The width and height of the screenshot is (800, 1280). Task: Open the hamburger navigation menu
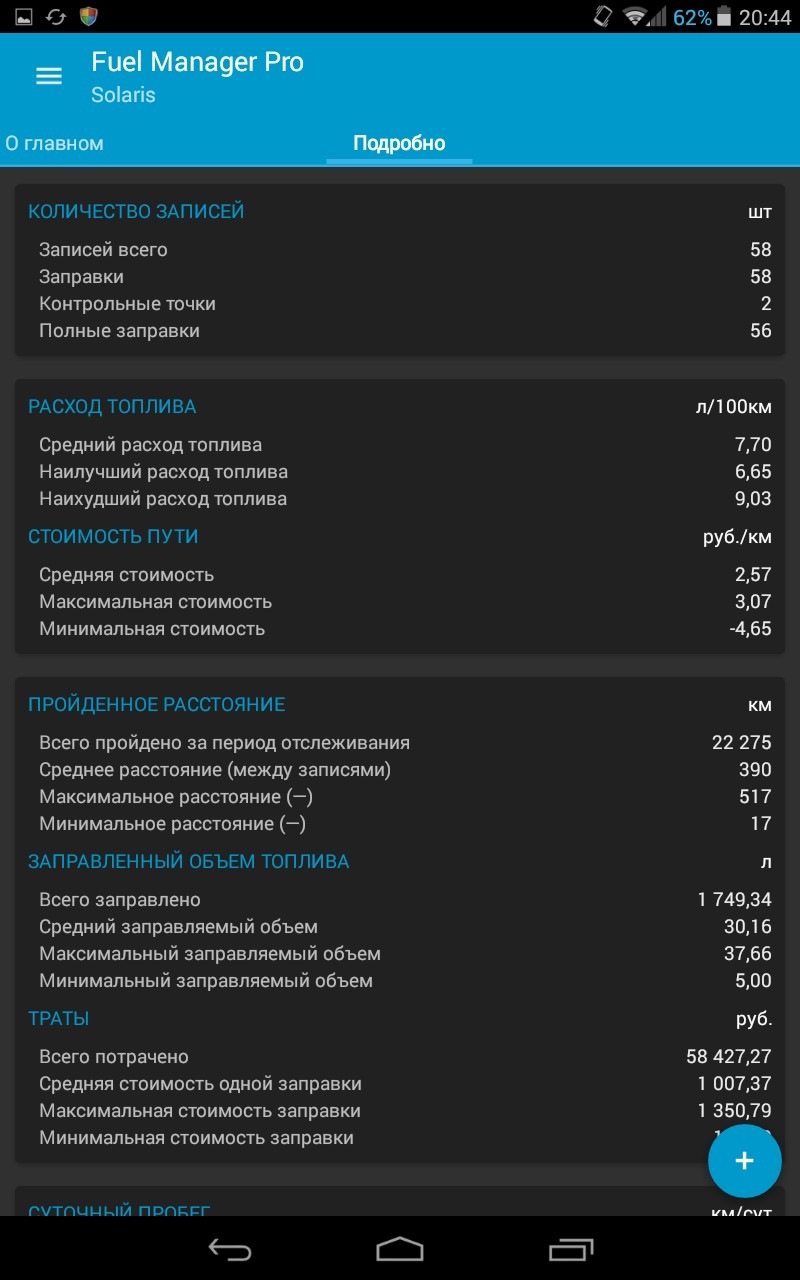[49, 77]
